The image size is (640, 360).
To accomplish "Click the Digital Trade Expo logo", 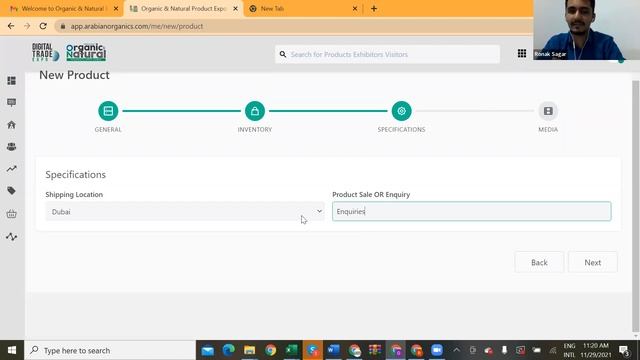I will 45,52.
